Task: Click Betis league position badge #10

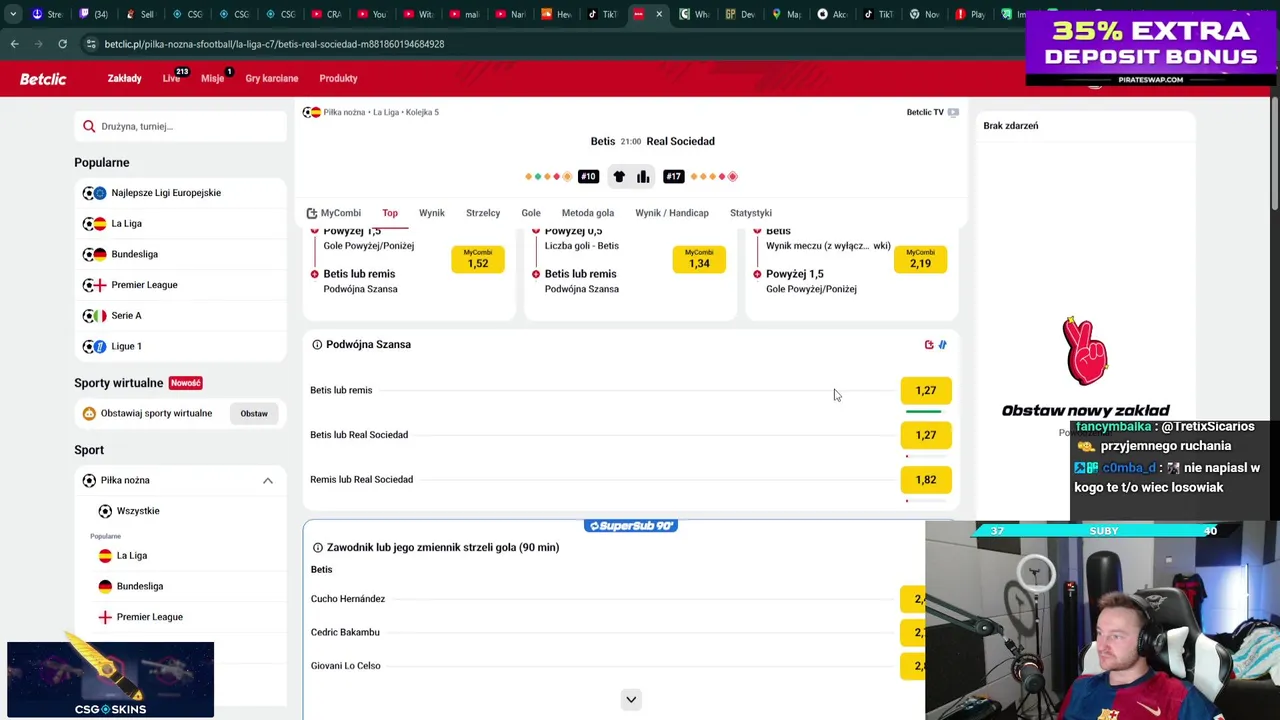Action: tap(588, 177)
